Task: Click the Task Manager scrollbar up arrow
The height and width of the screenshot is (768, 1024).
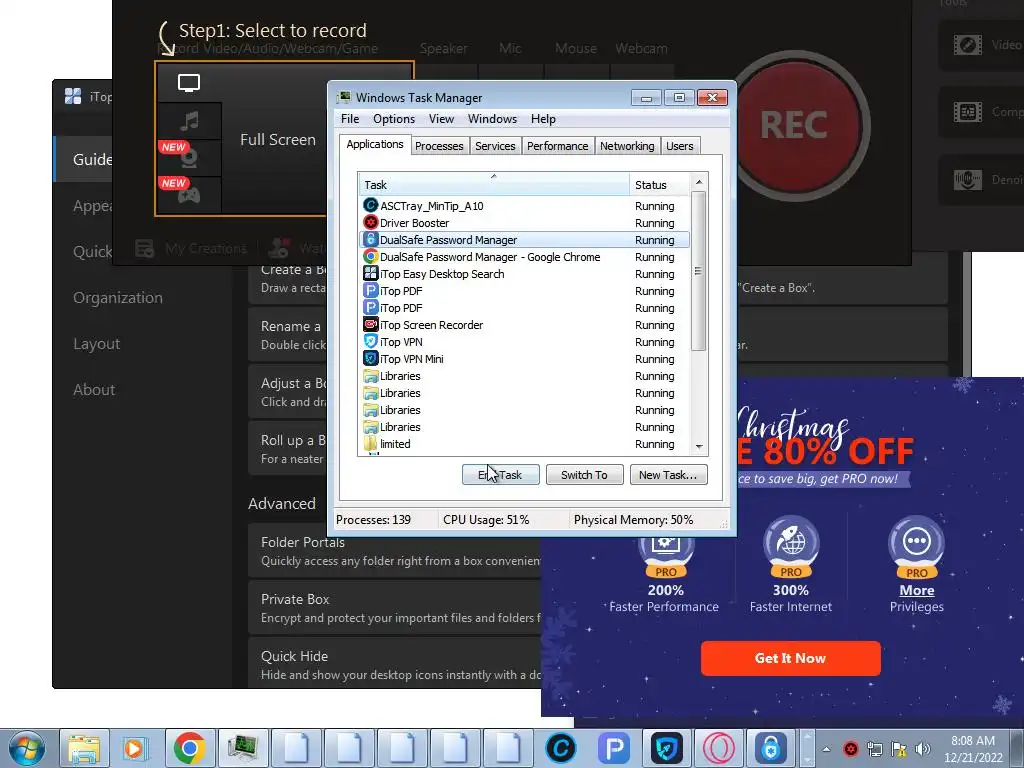Action: point(699,182)
